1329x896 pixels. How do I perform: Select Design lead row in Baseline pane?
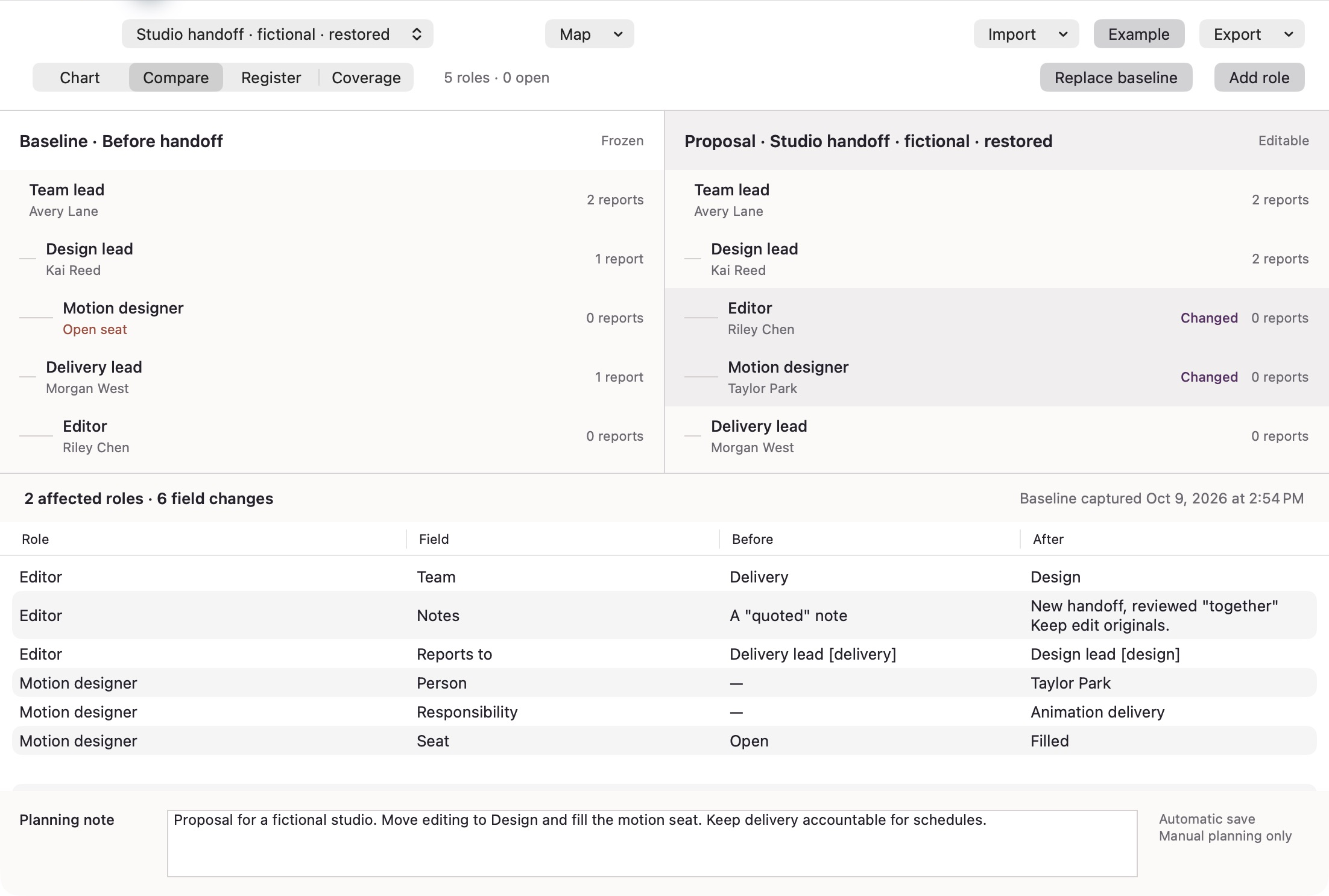[332, 259]
